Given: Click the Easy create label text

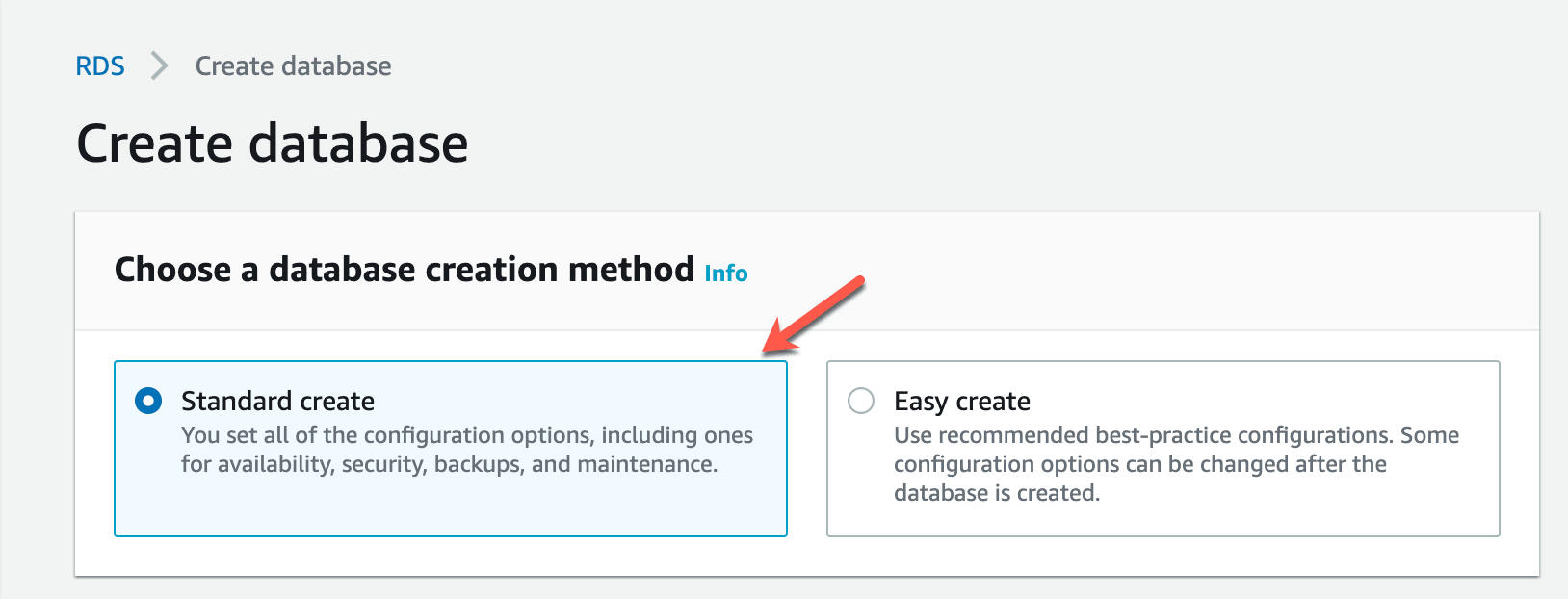Looking at the screenshot, I should (x=961, y=401).
